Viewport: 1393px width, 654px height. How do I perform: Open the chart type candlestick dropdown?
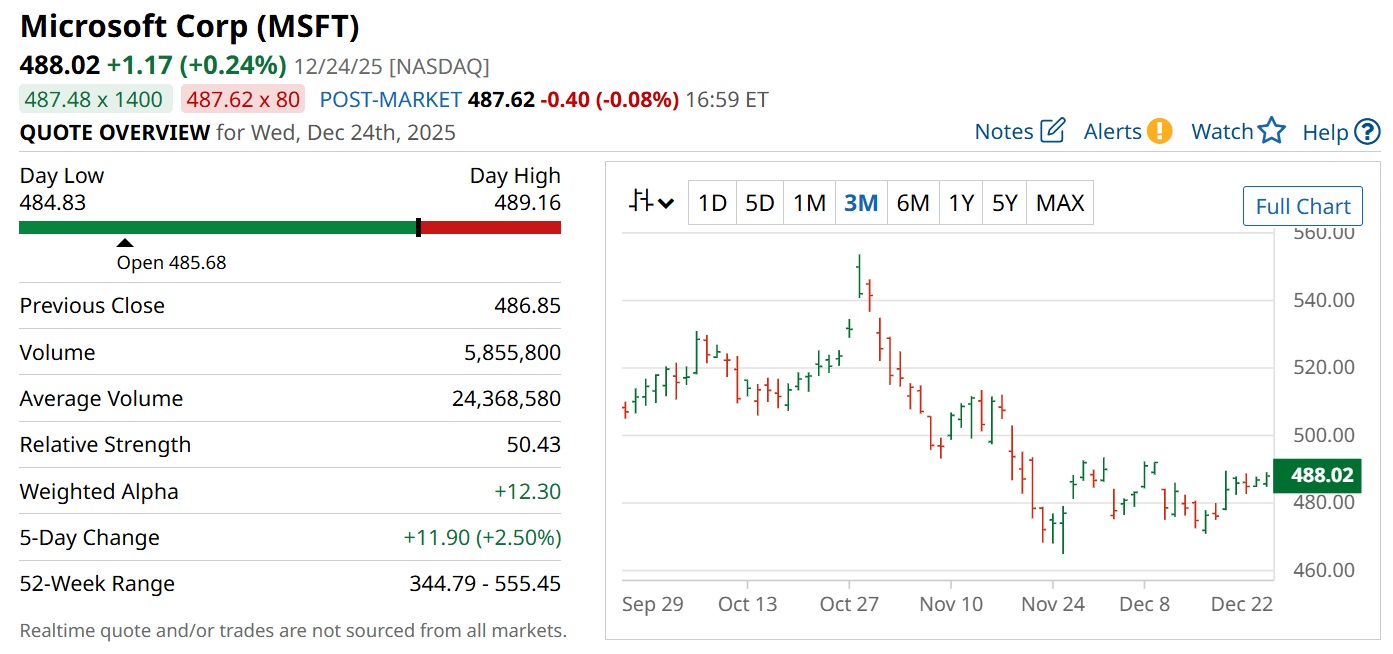[651, 203]
